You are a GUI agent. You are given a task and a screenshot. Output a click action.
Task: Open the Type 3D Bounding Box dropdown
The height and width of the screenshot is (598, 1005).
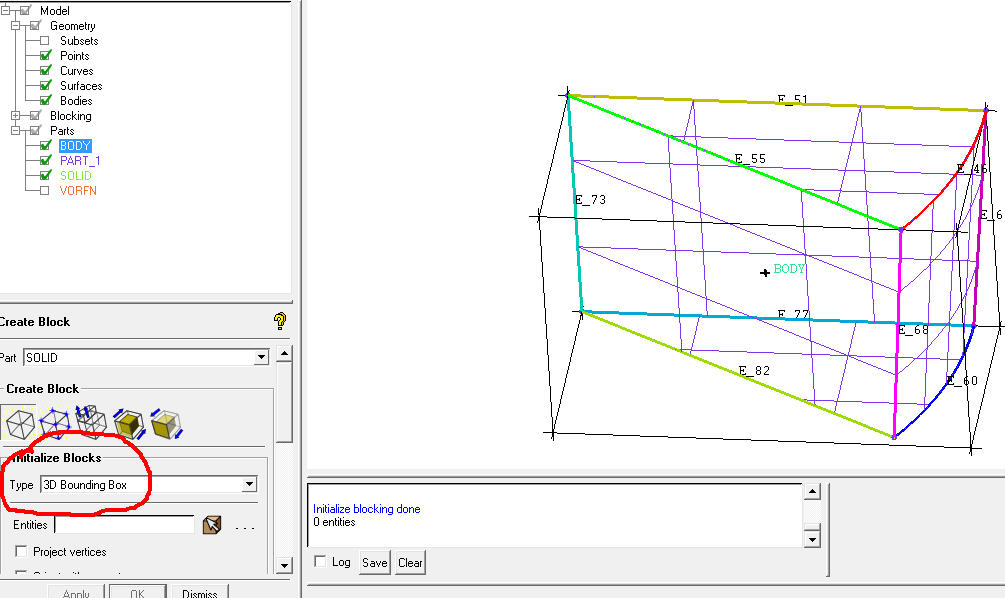tap(249, 485)
